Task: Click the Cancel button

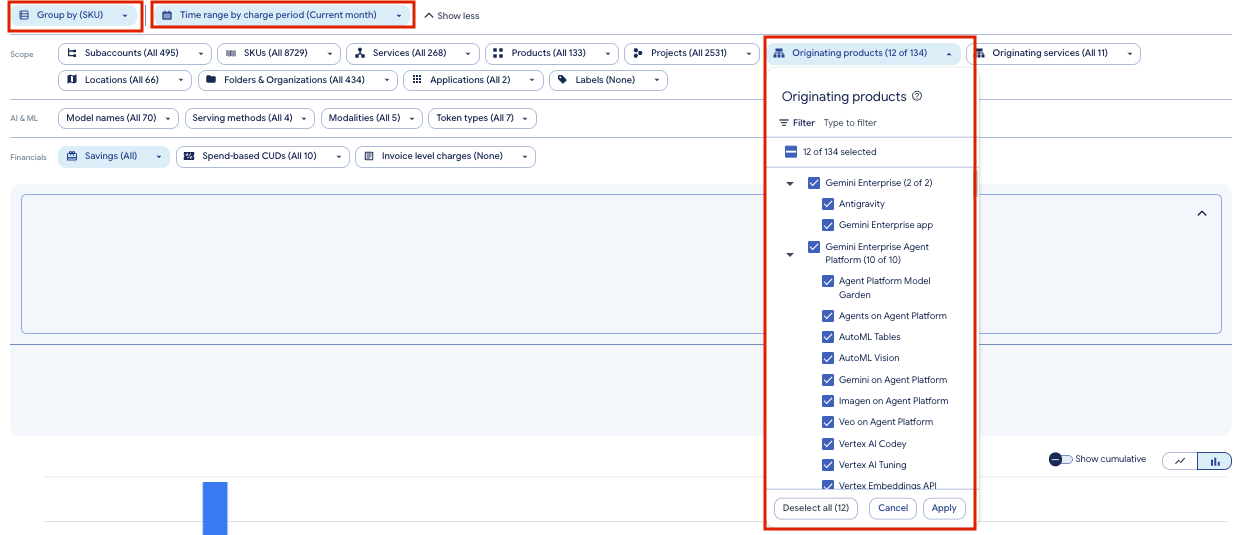Action: click(893, 508)
